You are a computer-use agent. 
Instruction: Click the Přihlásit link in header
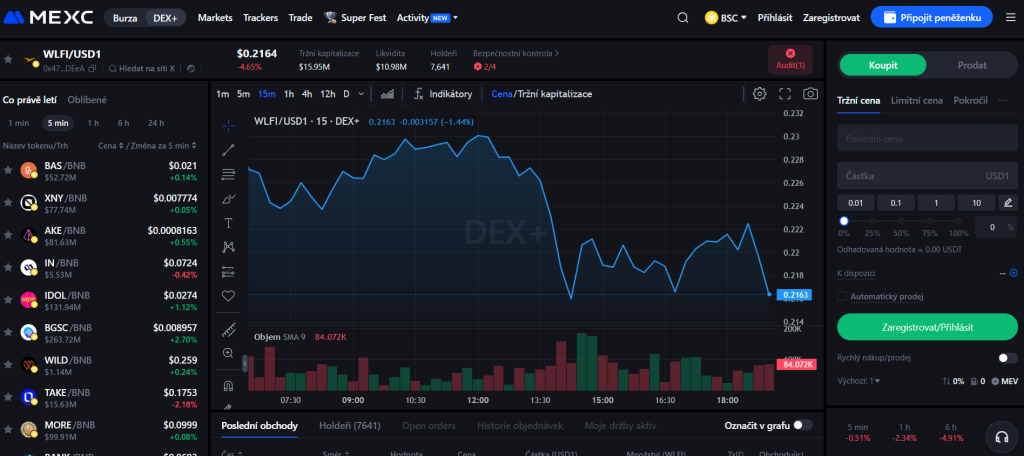pyautogui.click(x=775, y=18)
